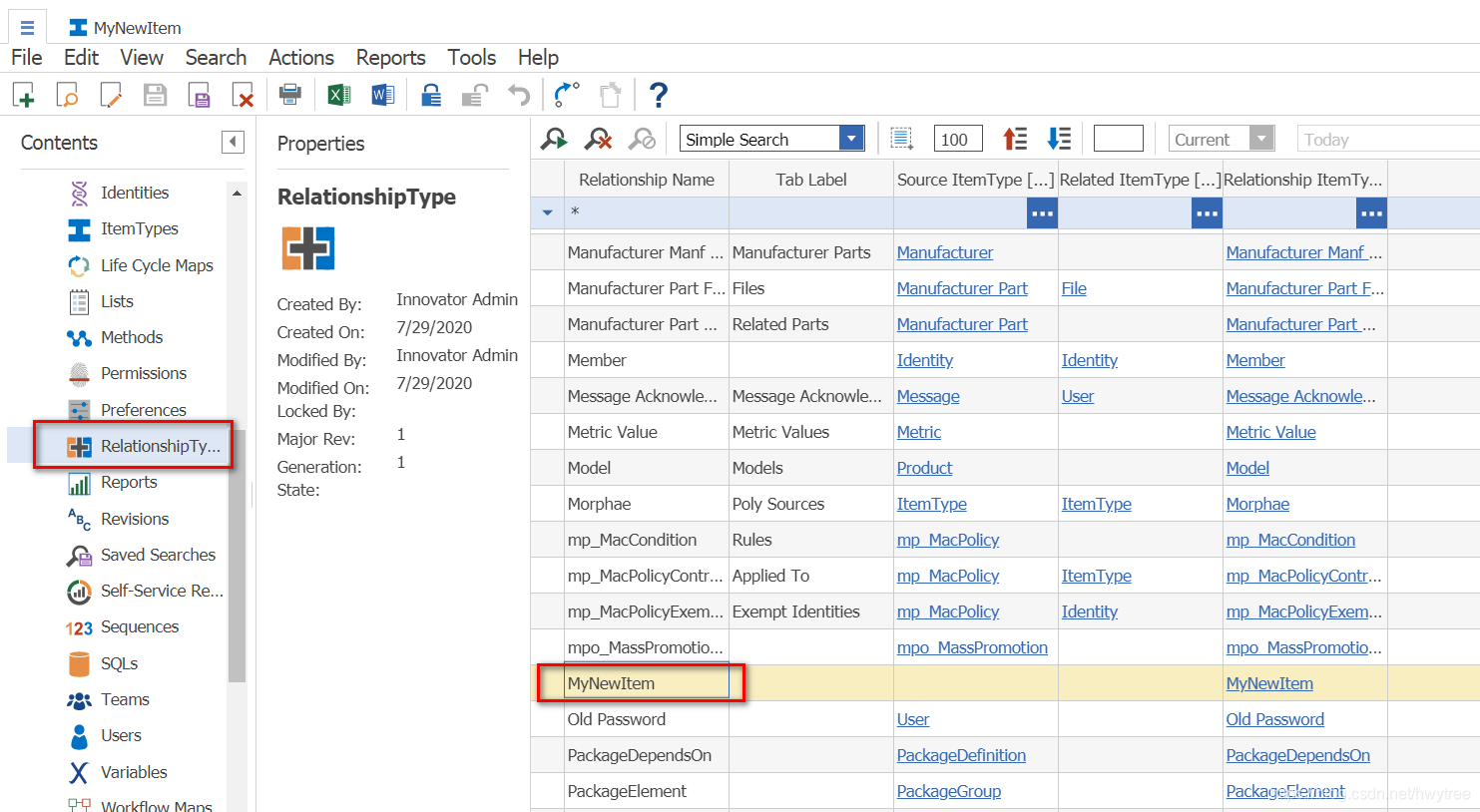Open the Manufacturer source link
The height and width of the screenshot is (812, 1480).
[944, 252]
